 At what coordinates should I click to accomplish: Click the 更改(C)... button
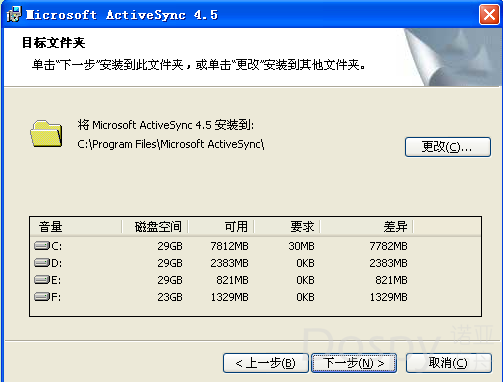pyautogui.click(x=448, y=147)
